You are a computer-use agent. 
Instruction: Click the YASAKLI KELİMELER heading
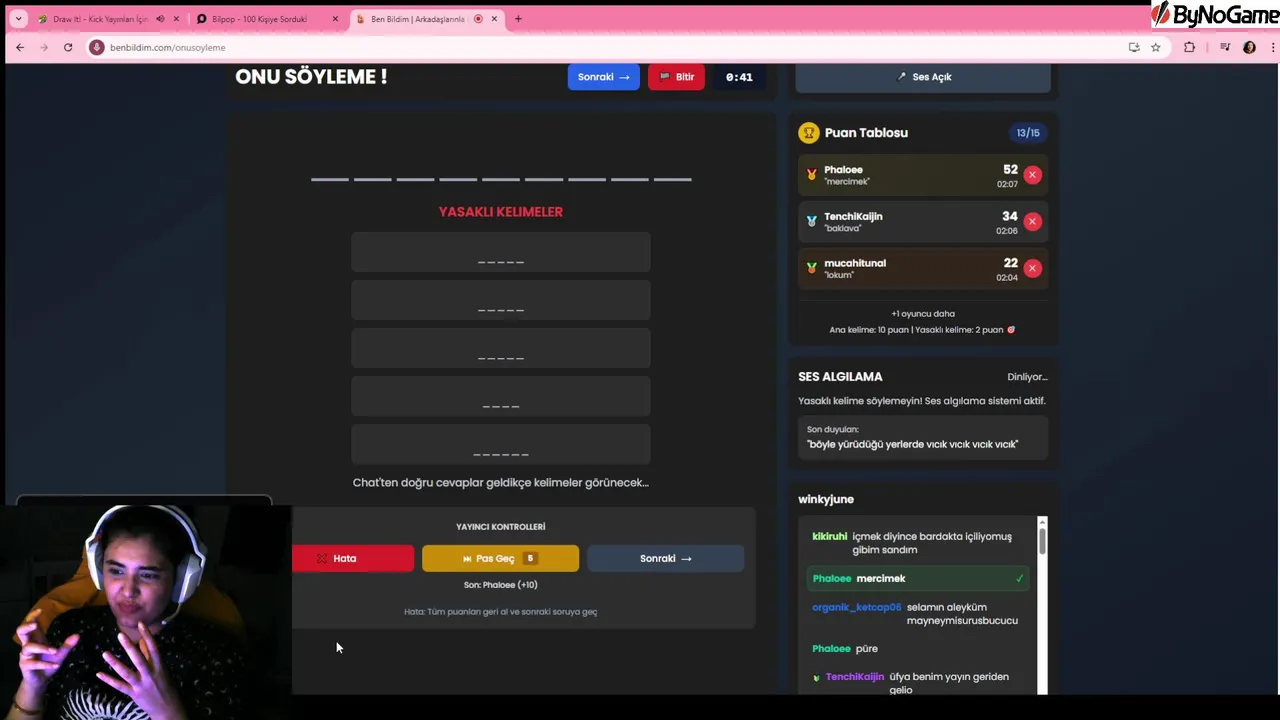(x=501, y=212)
